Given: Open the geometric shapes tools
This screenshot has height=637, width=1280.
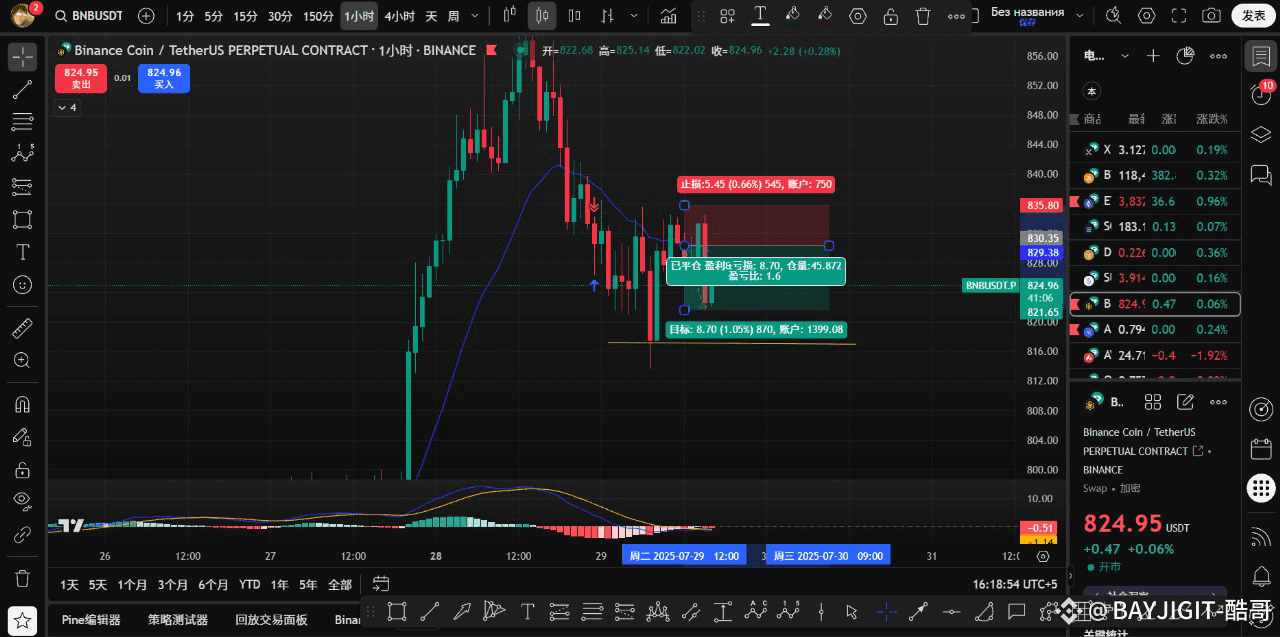Looking at the screenshot, I should click(22, 219).
